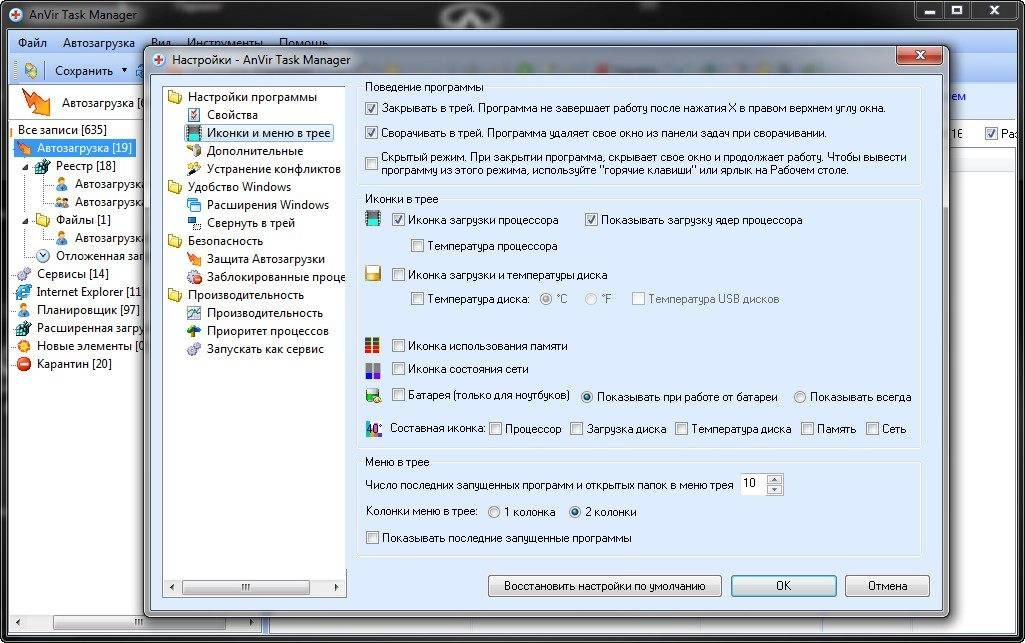Click settings tree scrollbar right arrow
Viewport: 1025px width, 643px height.
coord(337,587)
